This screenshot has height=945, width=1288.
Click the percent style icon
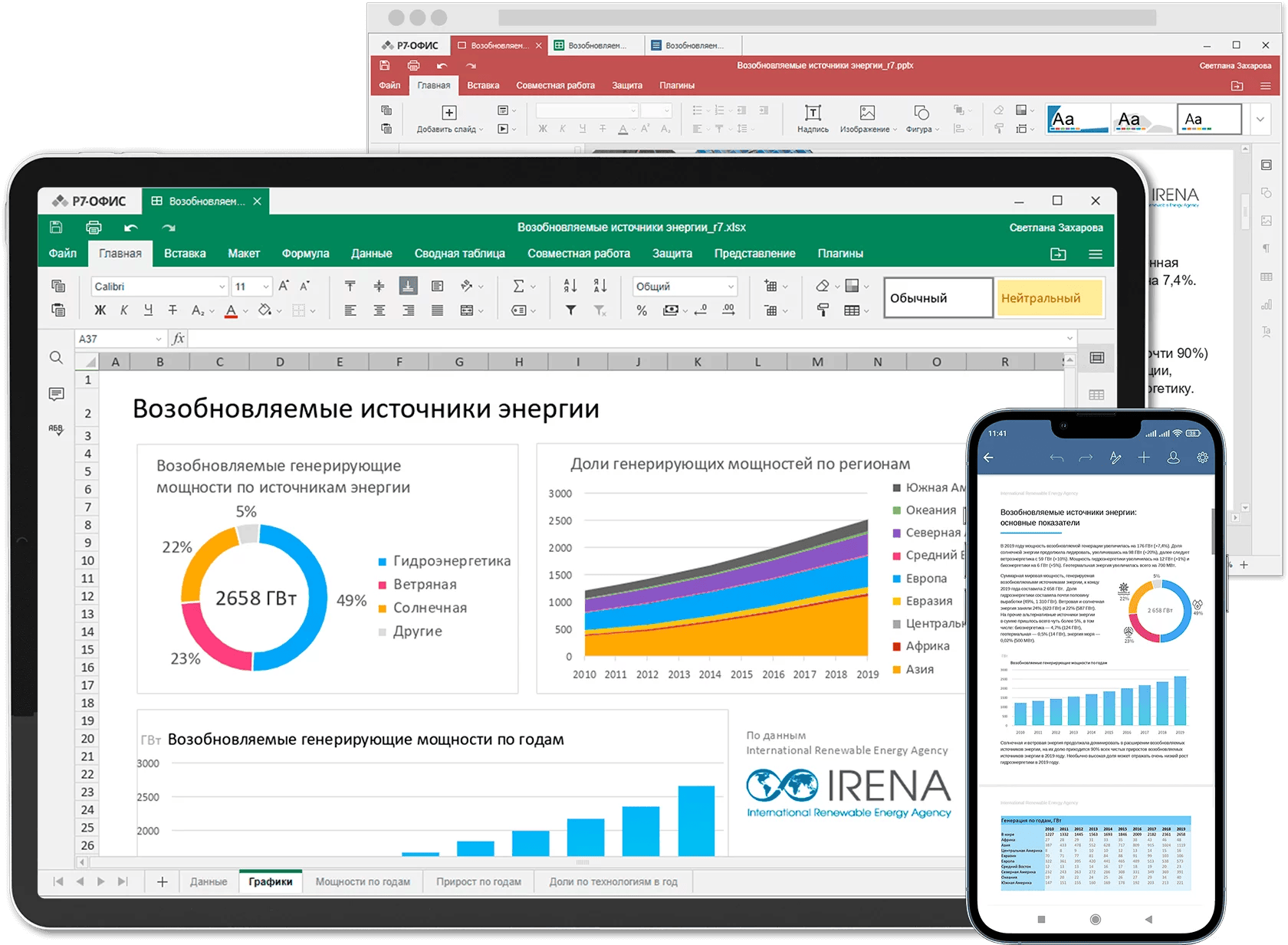tap(642, 310)
